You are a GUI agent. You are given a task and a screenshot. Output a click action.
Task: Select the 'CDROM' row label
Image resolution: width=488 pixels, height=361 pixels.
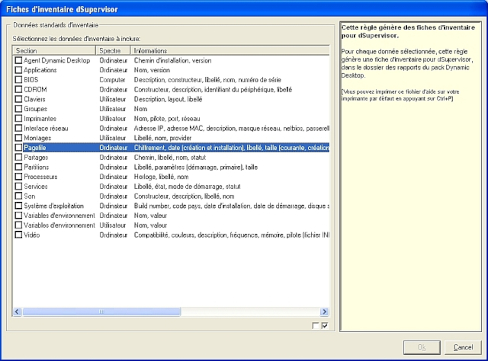(35, 89)
